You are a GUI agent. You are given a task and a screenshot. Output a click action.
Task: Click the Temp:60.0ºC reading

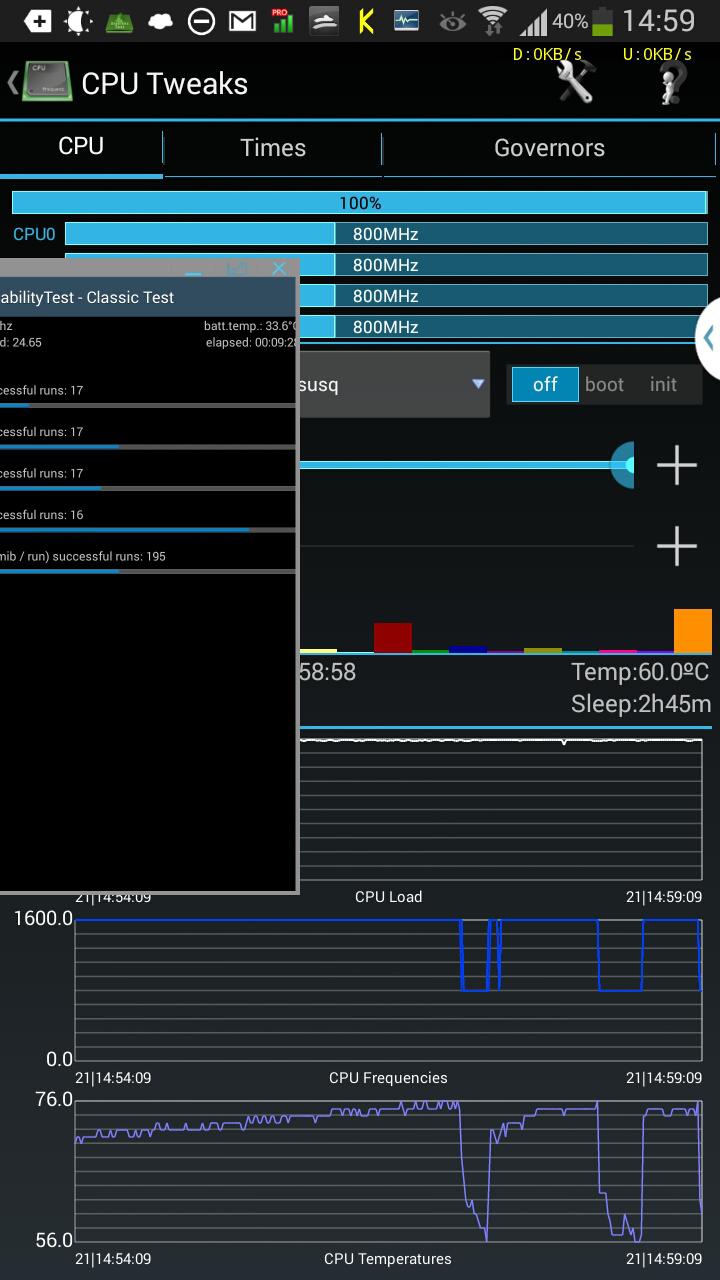tap(640, 672)
